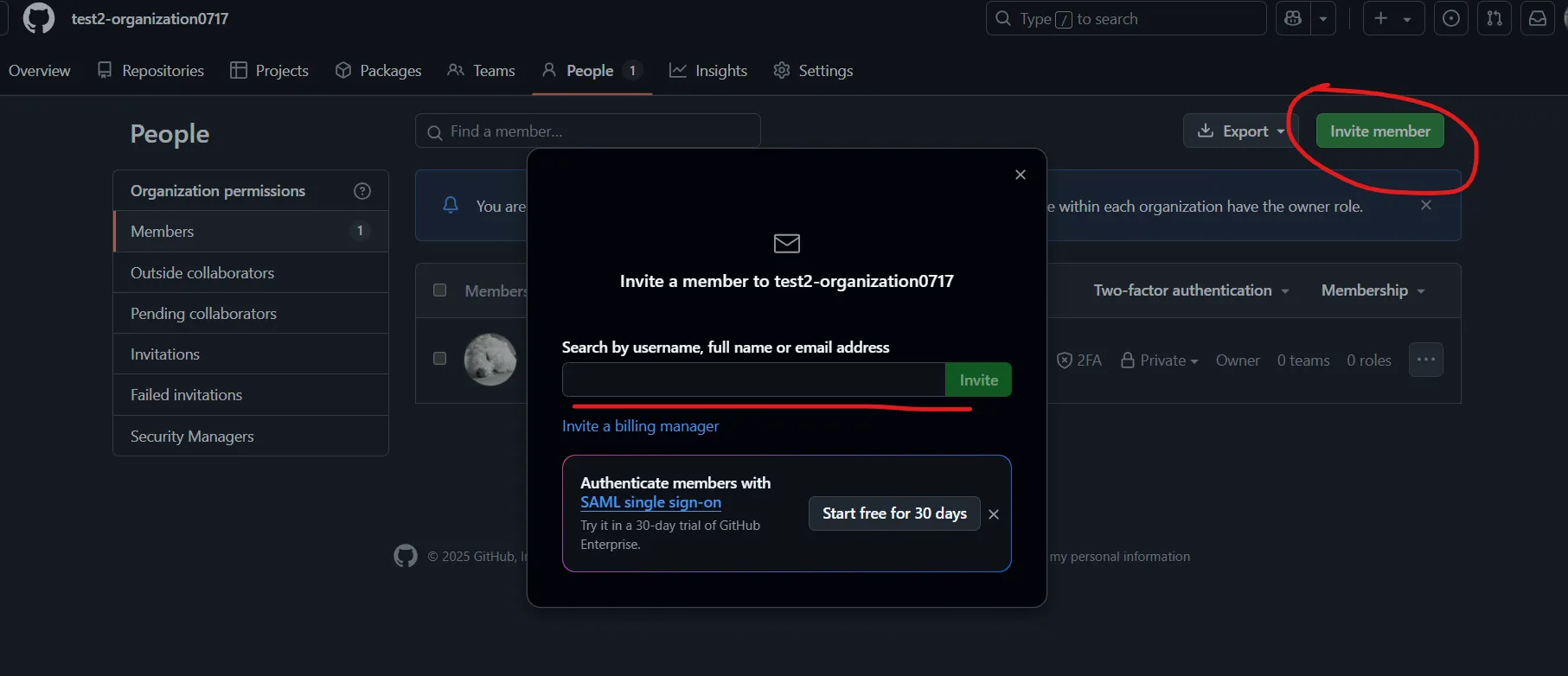The height and width of the screenshot is (676, 1568).
Task: Click the username or email search field
Action: coord(753,380)
